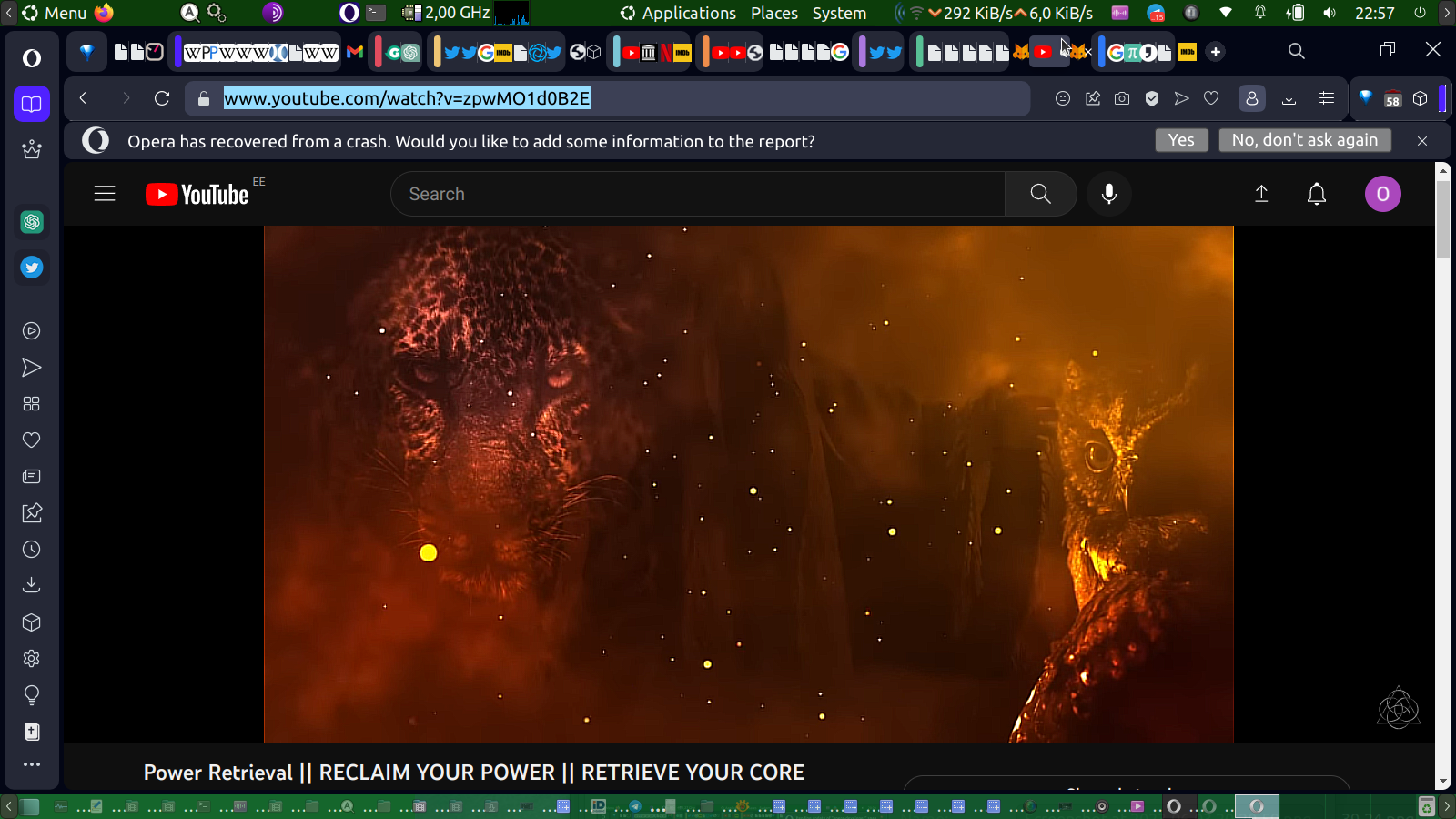Open the pinboard edit icon in address bar
This screenshot has width=1456, height=819.
1093,98
